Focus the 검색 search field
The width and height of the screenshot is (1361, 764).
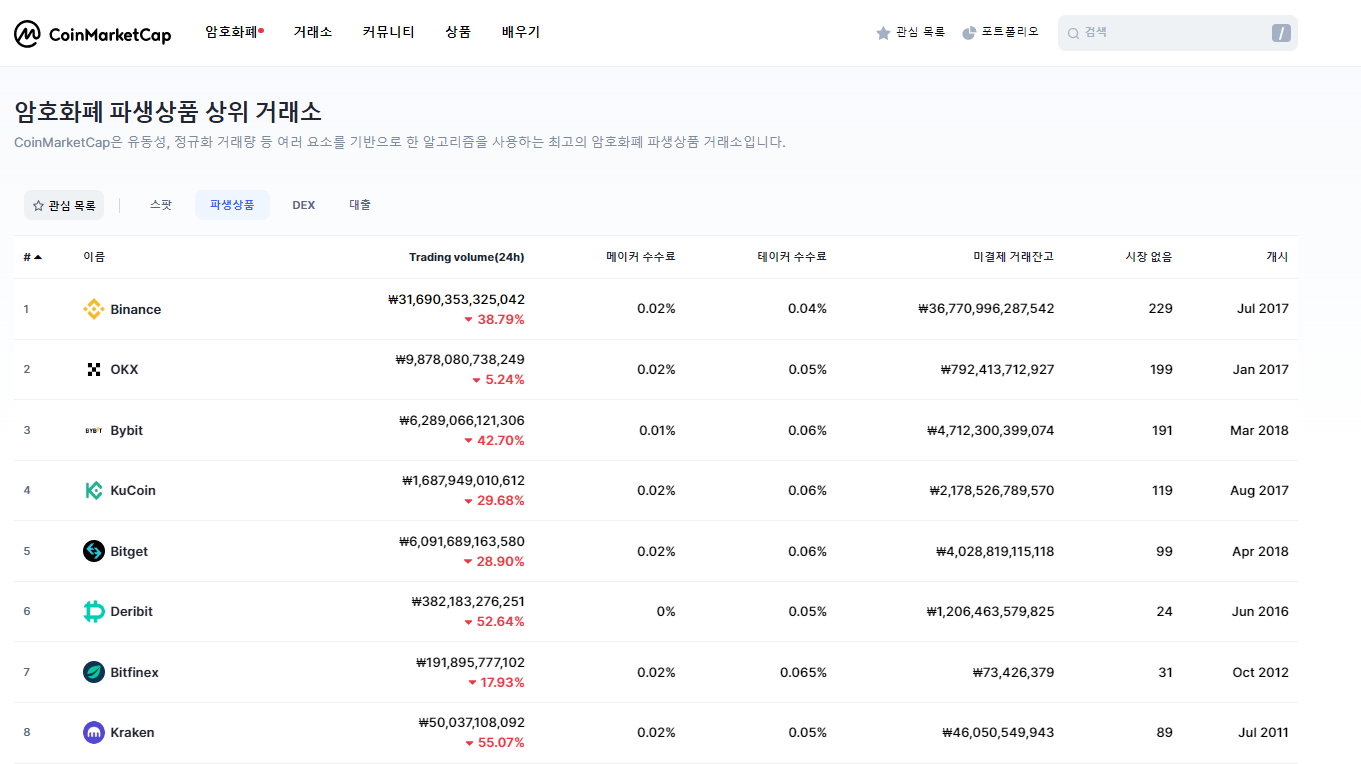(1177, 33)
